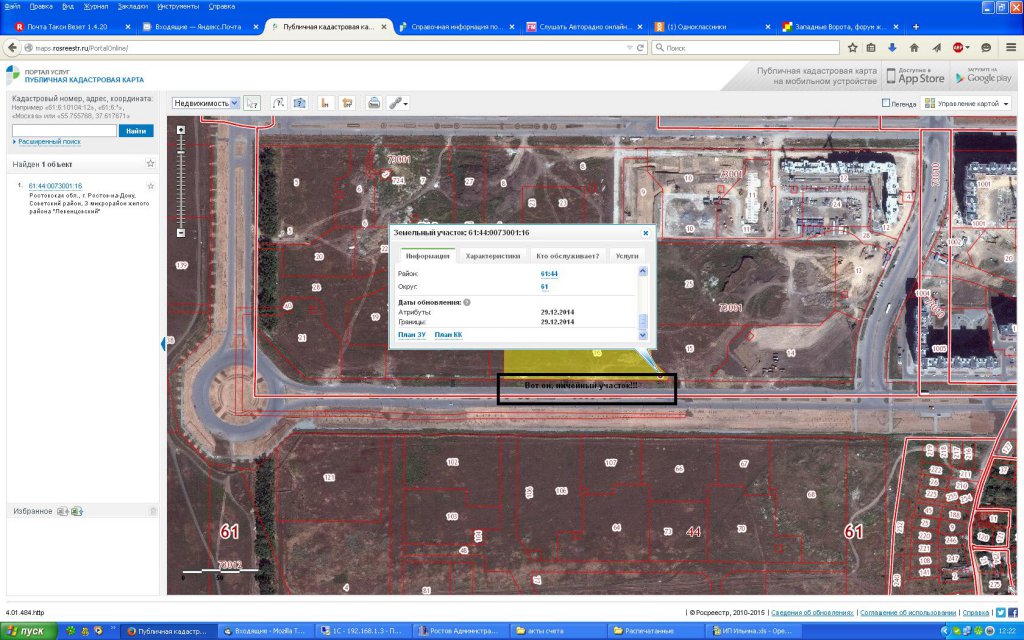
Task: Zoom in with the plus button
Action: click(x=181, y=130)
